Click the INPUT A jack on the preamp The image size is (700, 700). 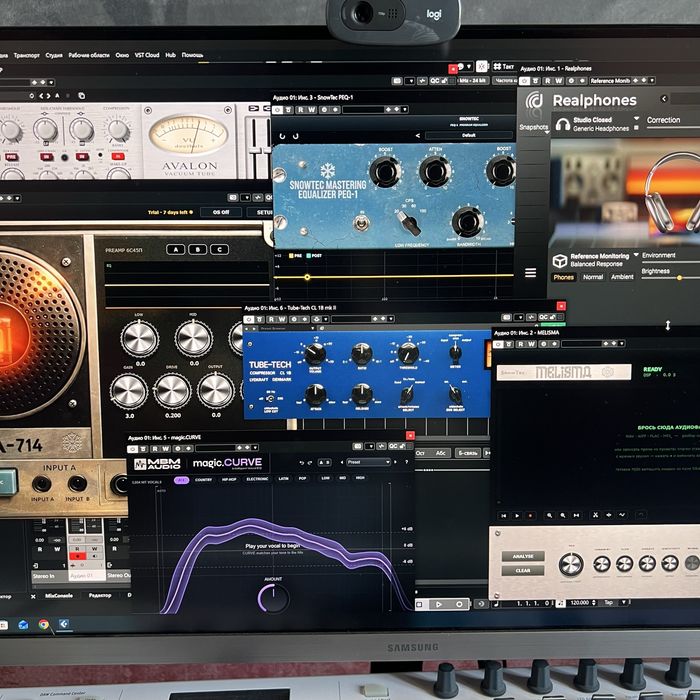point(42,484)
